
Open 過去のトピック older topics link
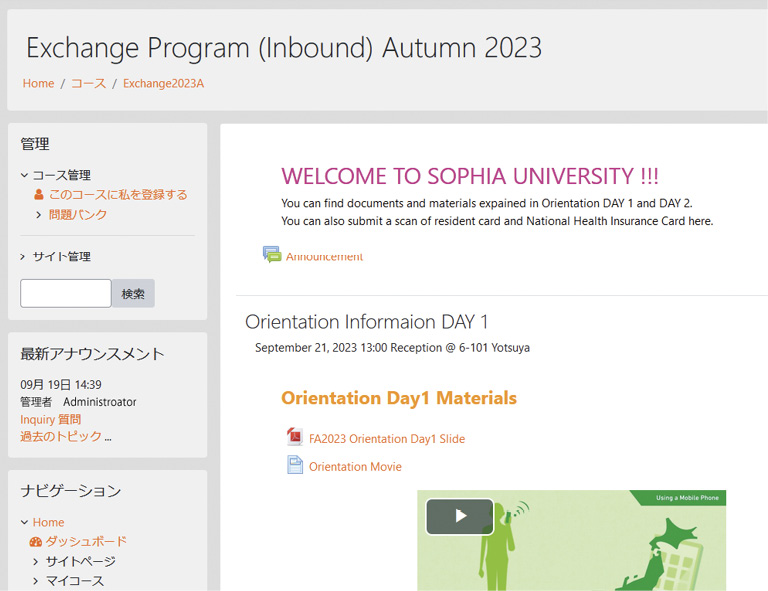(61, 436)
